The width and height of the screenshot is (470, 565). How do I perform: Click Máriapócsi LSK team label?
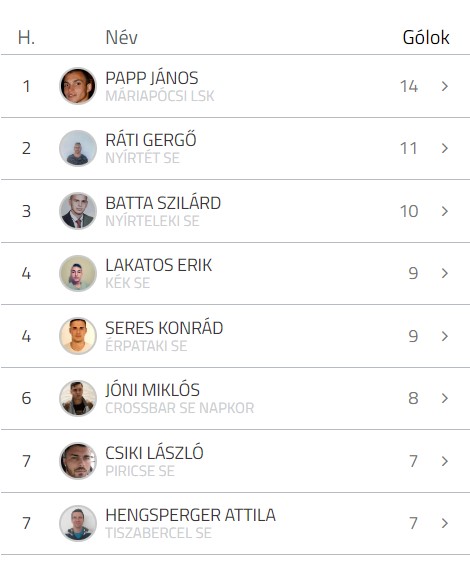click(x=160, y=96)
